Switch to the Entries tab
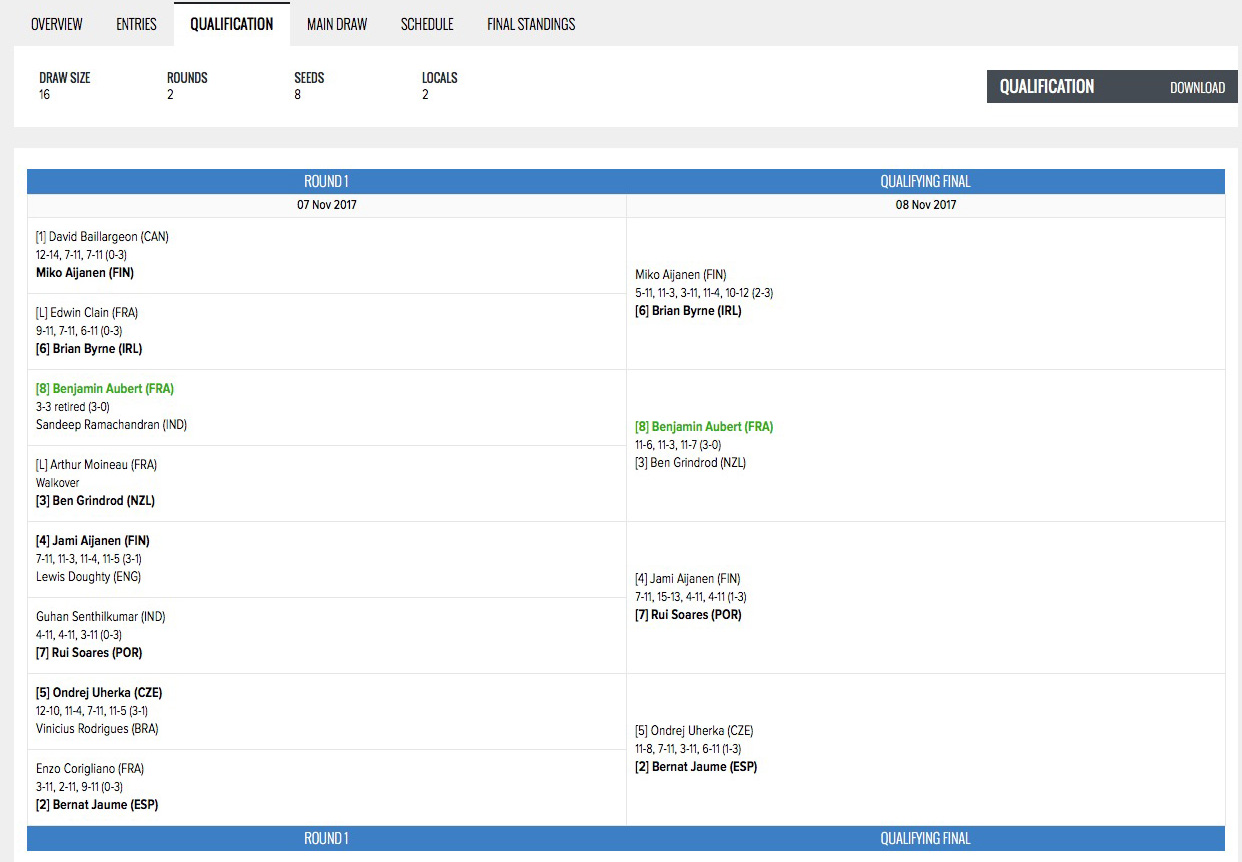This screenshot has width=1242, height=862. click(x=136, y=24)
